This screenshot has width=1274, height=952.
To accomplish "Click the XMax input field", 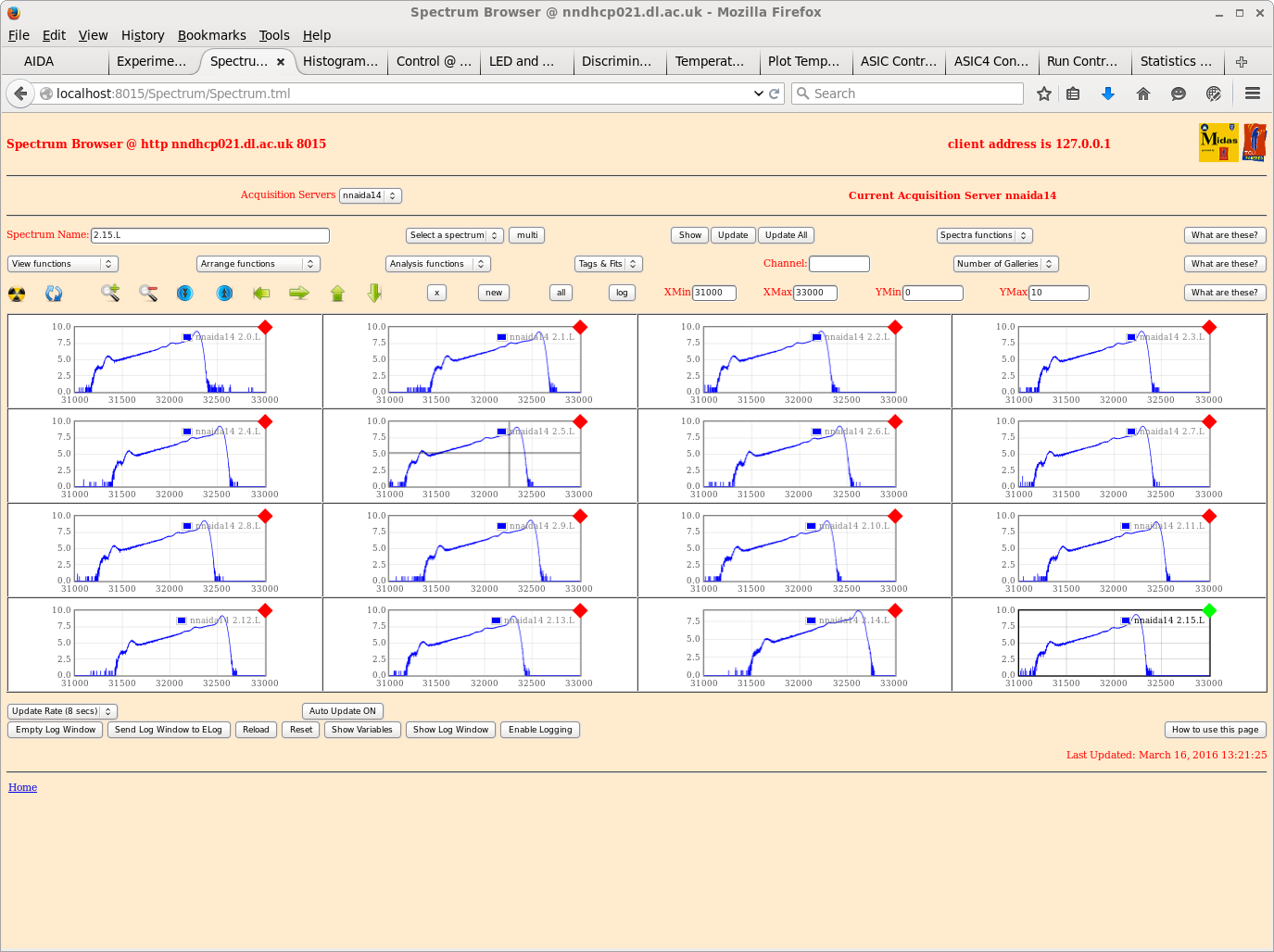I will (x=815, y=293).
